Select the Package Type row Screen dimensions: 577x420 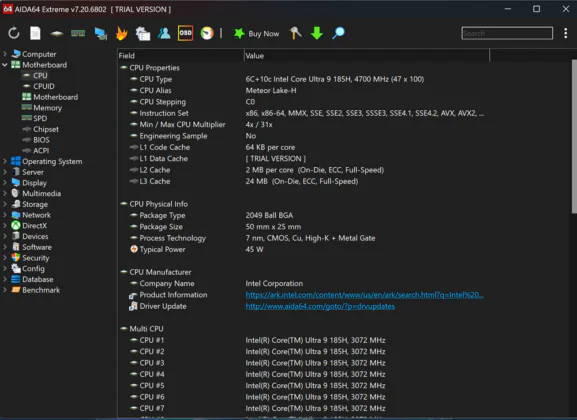pyautogui.click(x=304, y=215)
